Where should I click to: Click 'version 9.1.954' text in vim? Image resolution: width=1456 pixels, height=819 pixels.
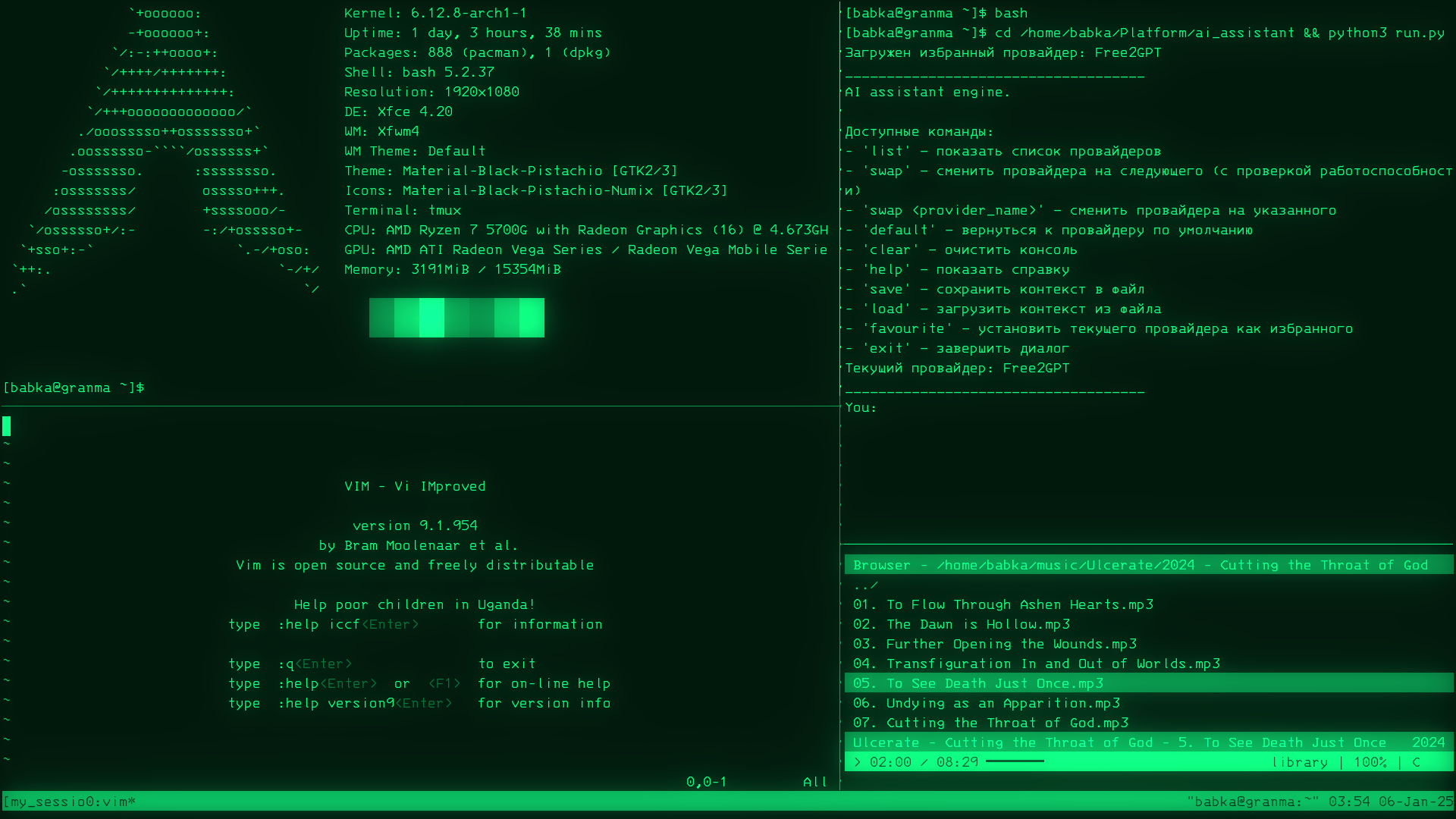click(415, 526)
